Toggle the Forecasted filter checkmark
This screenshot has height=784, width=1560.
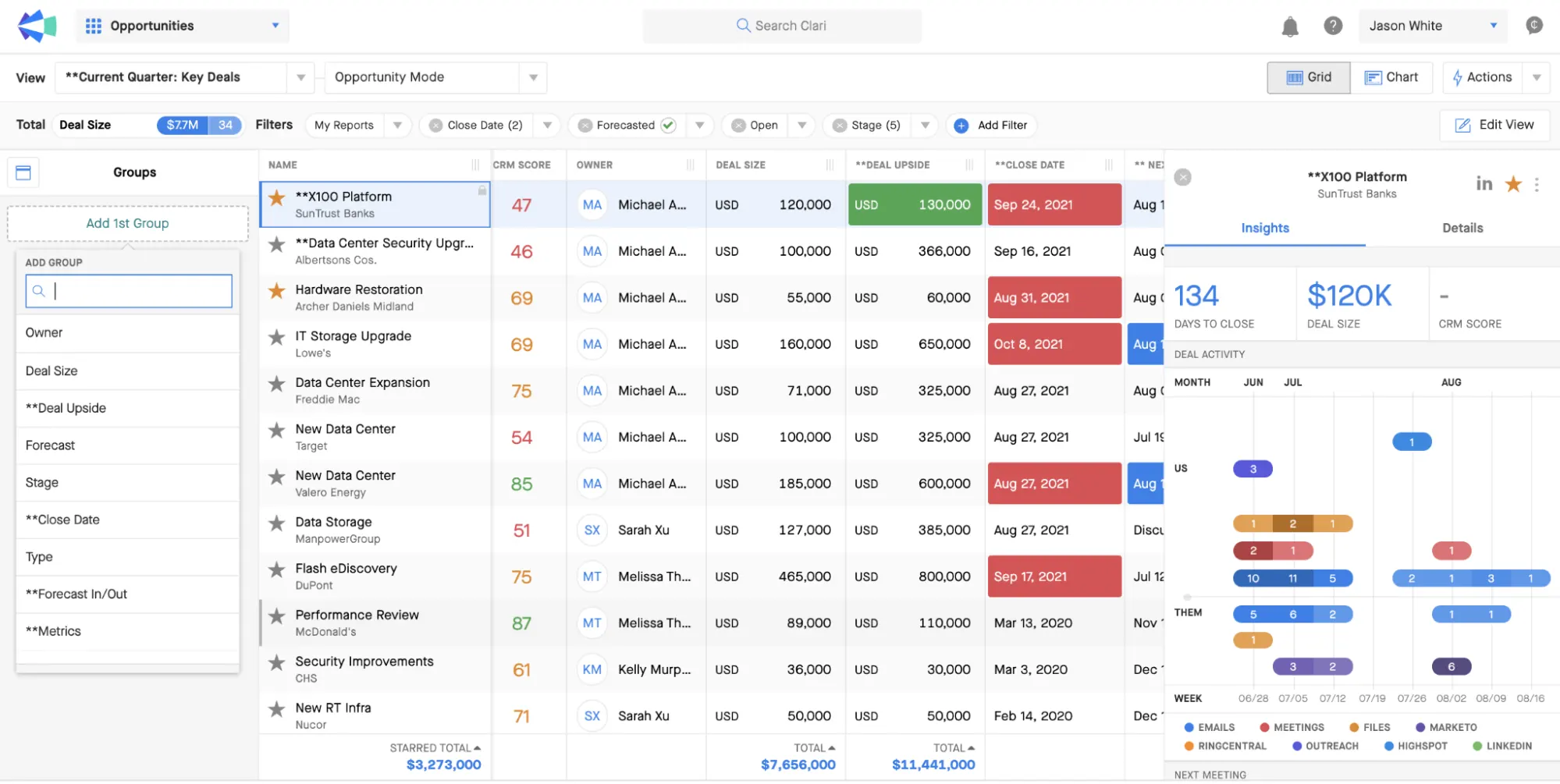pyautogui.click(x=668, y=125)
